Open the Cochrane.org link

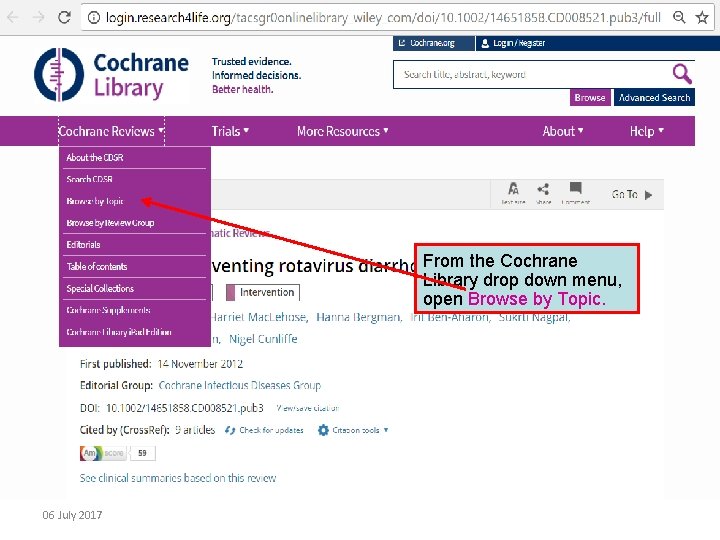coord(433,43)
